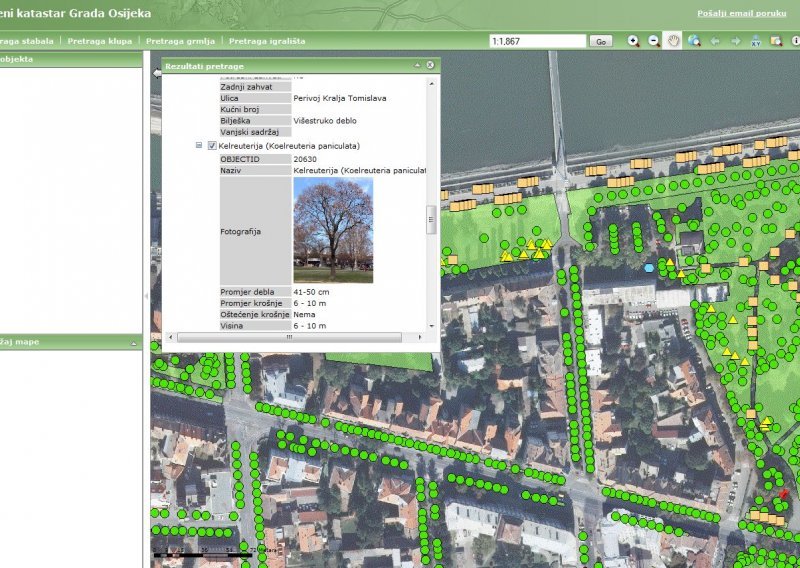Toggle the Kelreuterija result checkbox
800x568 pixels.
tap(212, 146)
